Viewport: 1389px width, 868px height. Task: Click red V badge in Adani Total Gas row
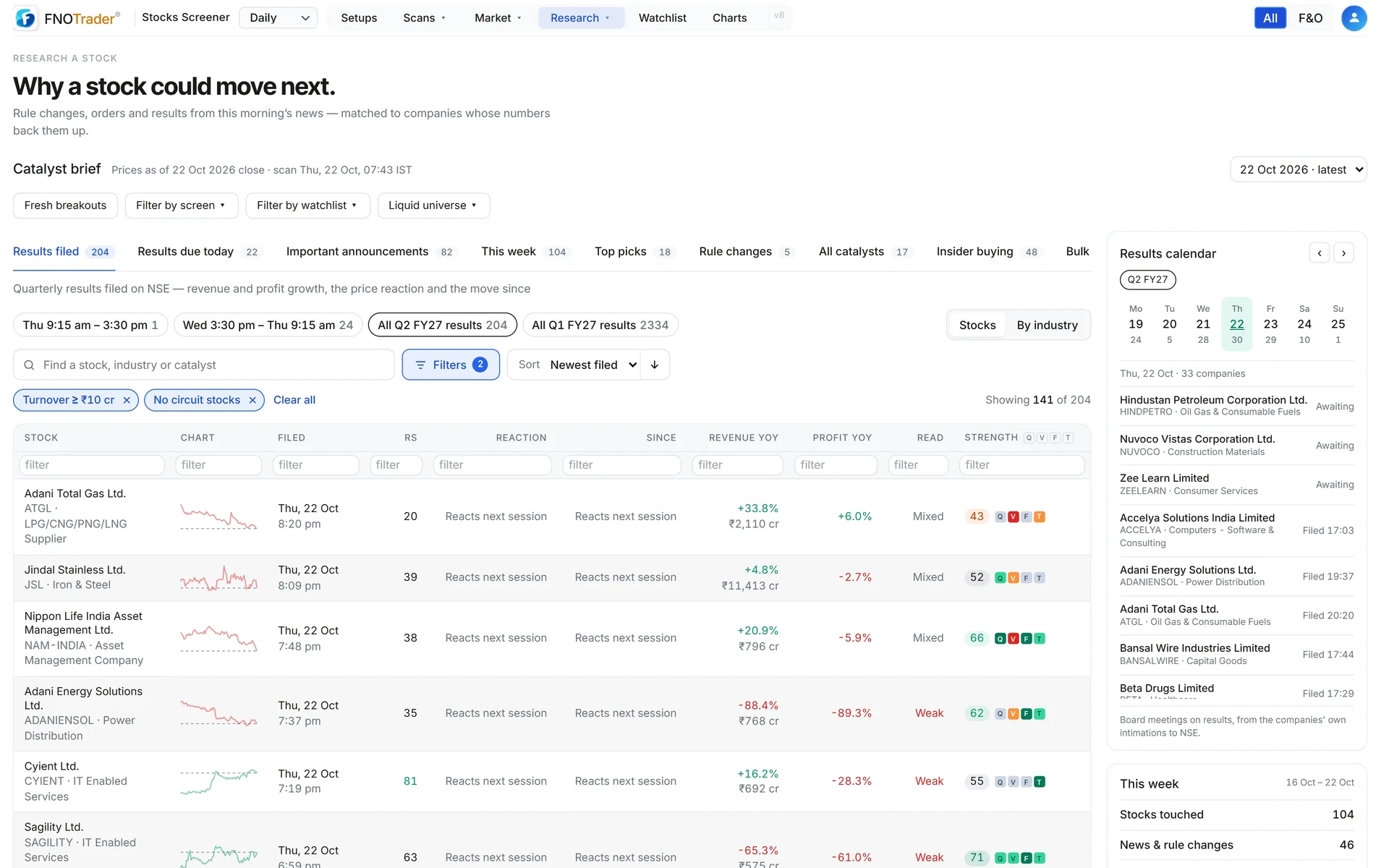1014,516
